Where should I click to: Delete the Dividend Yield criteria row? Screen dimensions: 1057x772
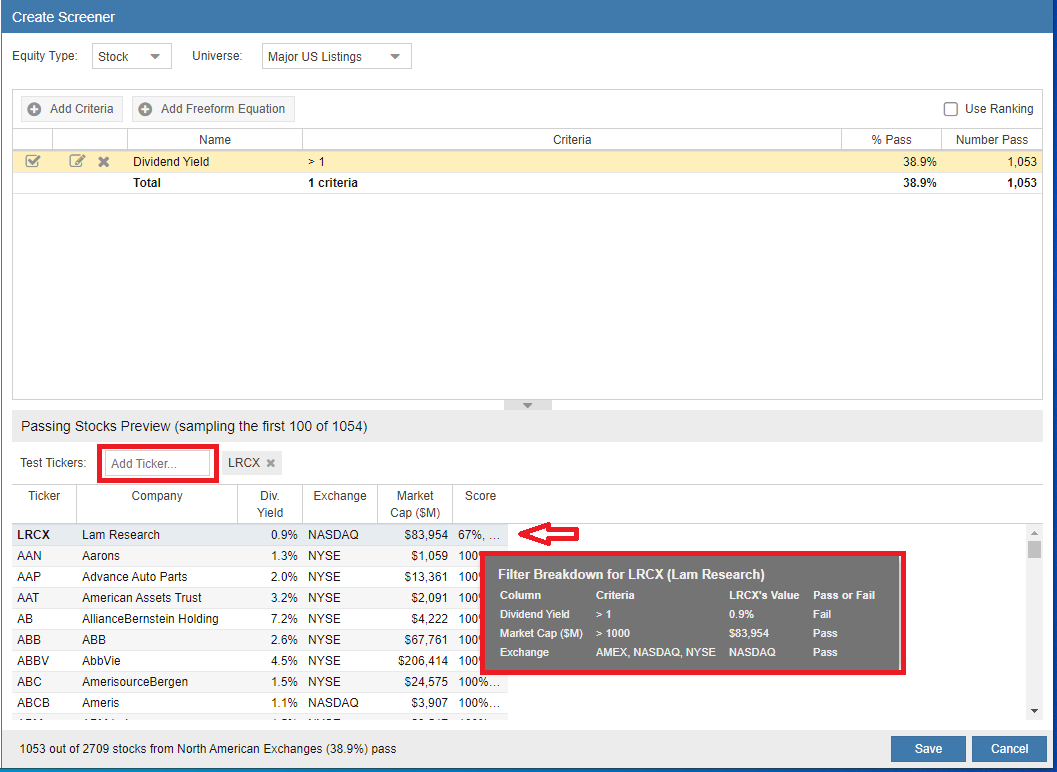pyautogui.click(x=103, y=162)
